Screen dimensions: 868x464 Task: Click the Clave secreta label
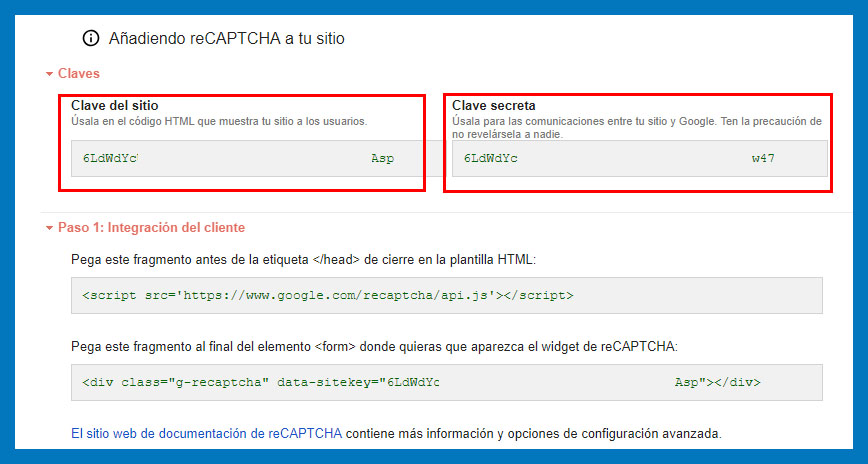[x=494, y=105]
